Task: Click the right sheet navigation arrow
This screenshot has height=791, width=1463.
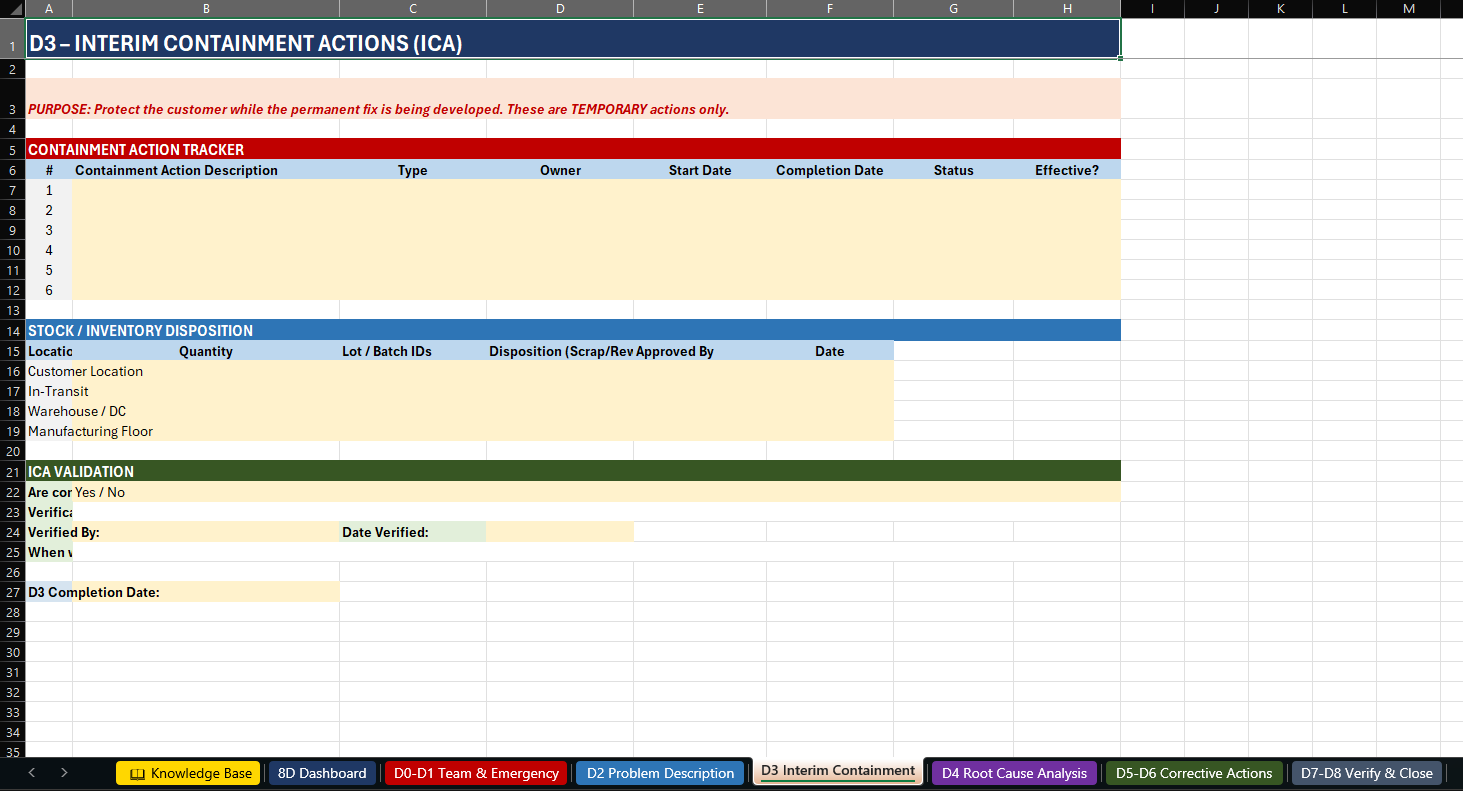Action: [x=63, y=773]
